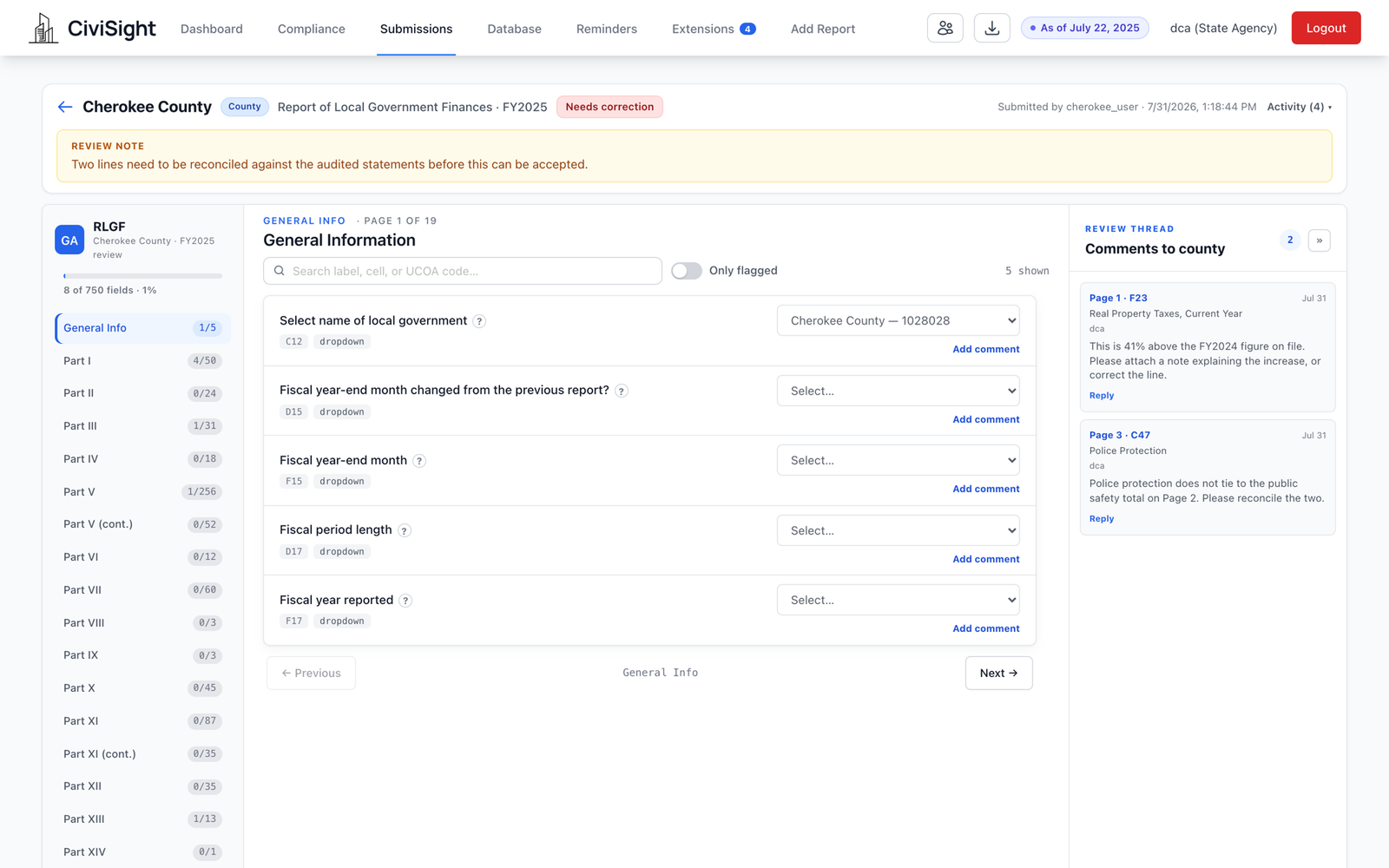Add comment on the F15 Fiscal year-end month

(x=986, y=489)
